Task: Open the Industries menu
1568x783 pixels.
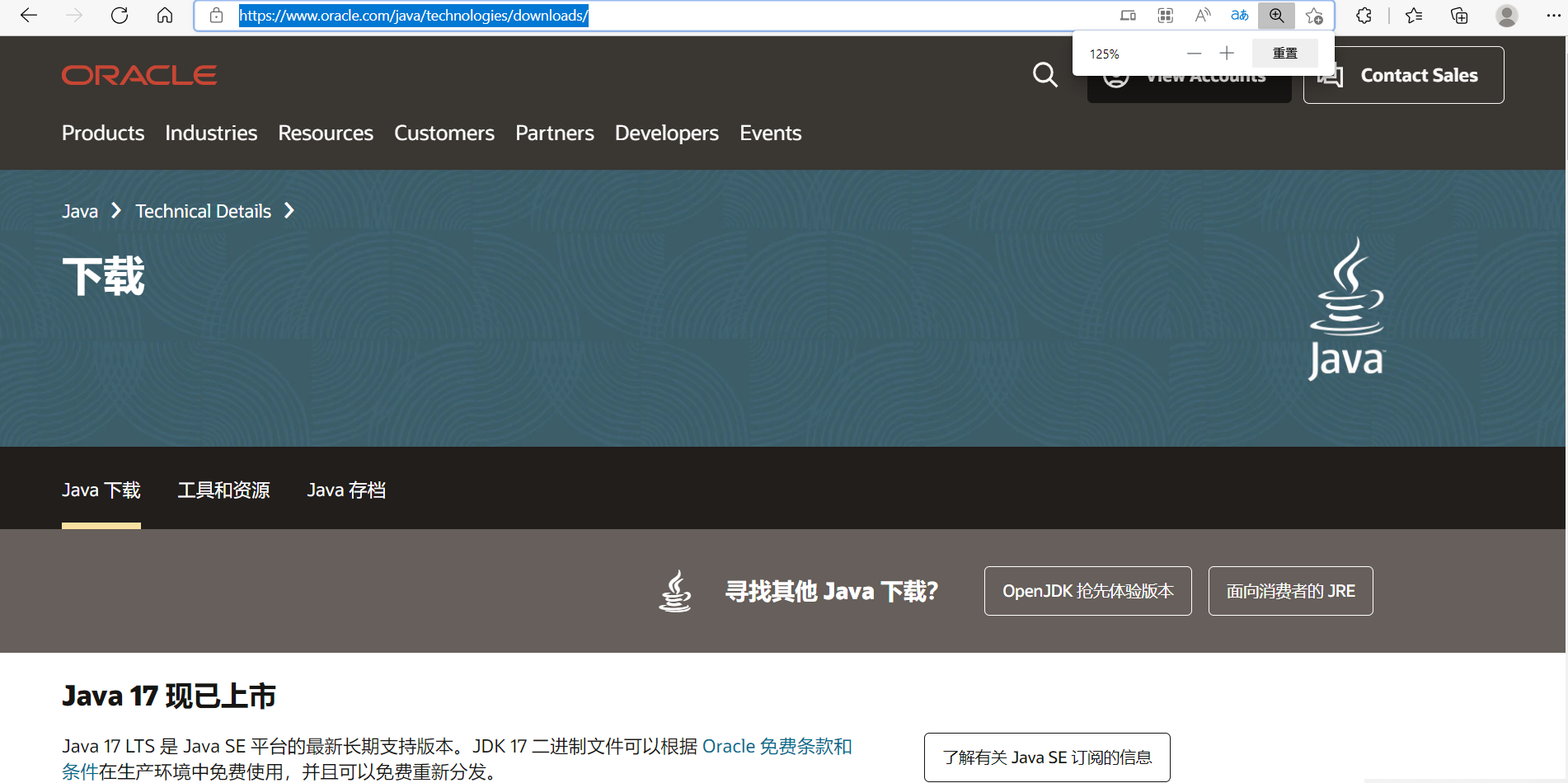Action: (211, 134)
